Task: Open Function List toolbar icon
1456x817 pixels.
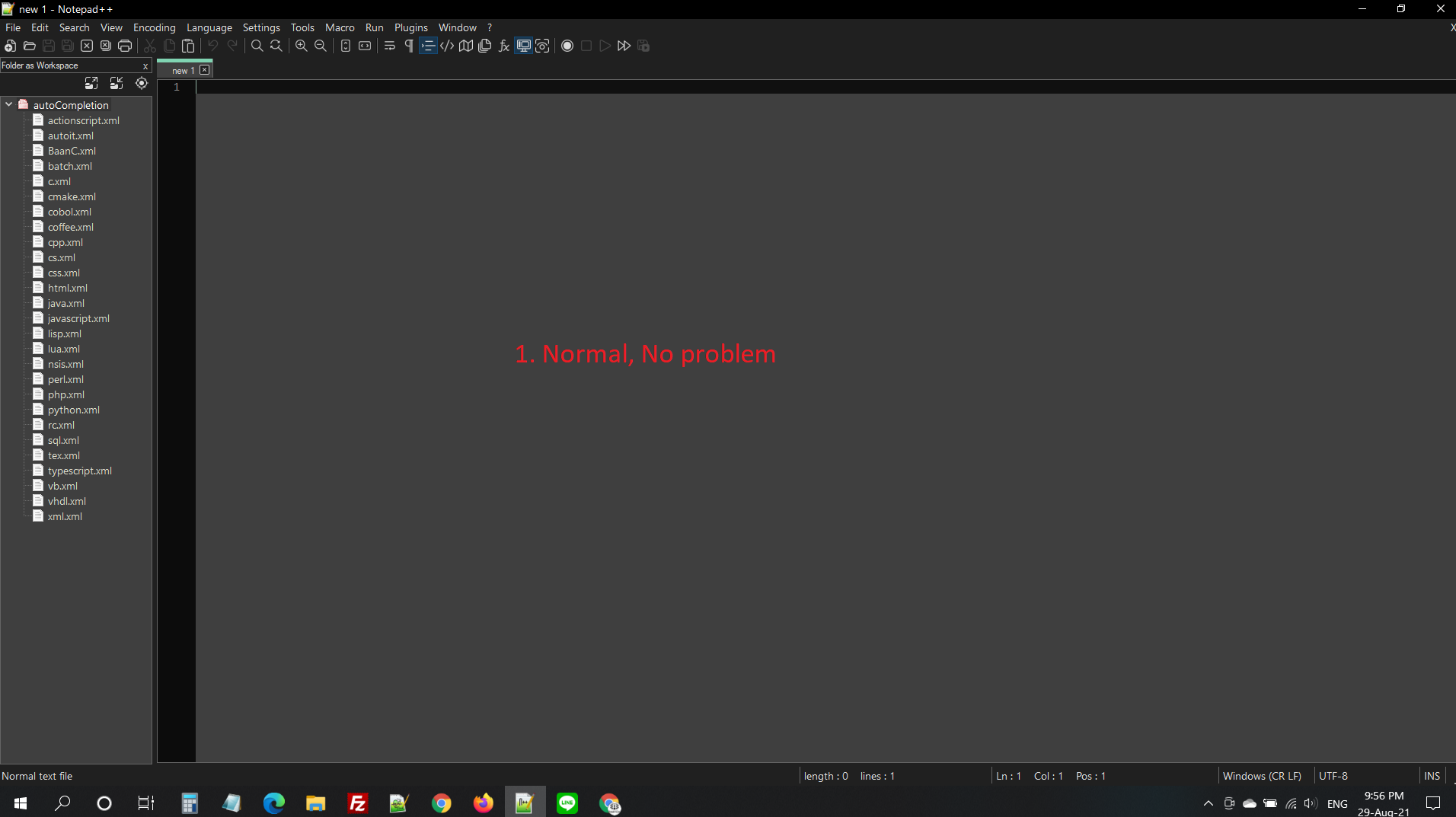Action: tap(504, 46)
